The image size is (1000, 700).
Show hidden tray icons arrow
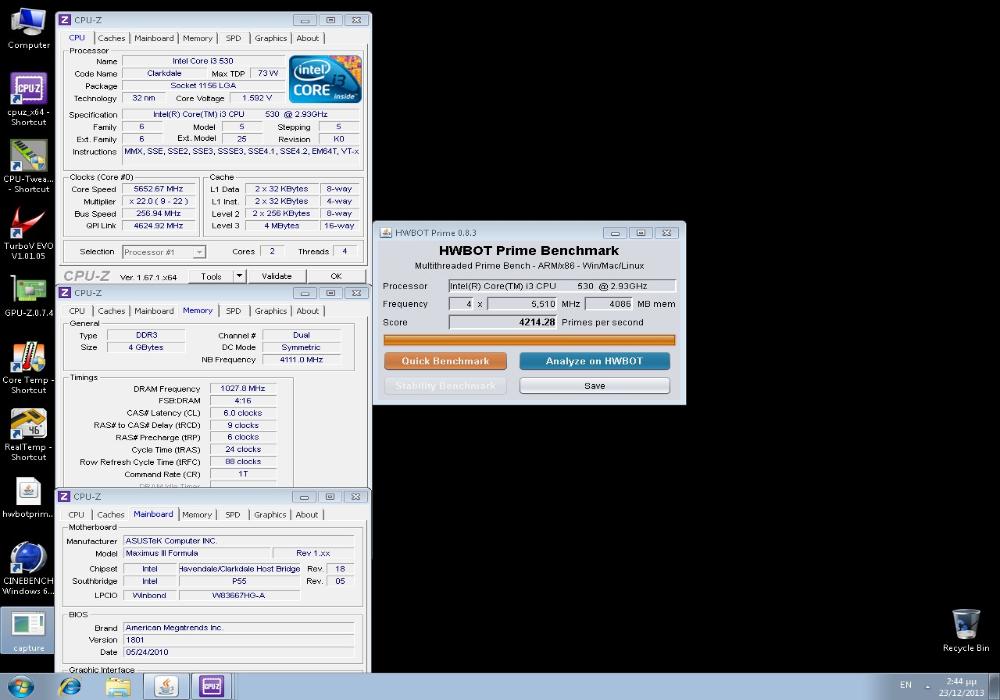click(x=928, y=687)
